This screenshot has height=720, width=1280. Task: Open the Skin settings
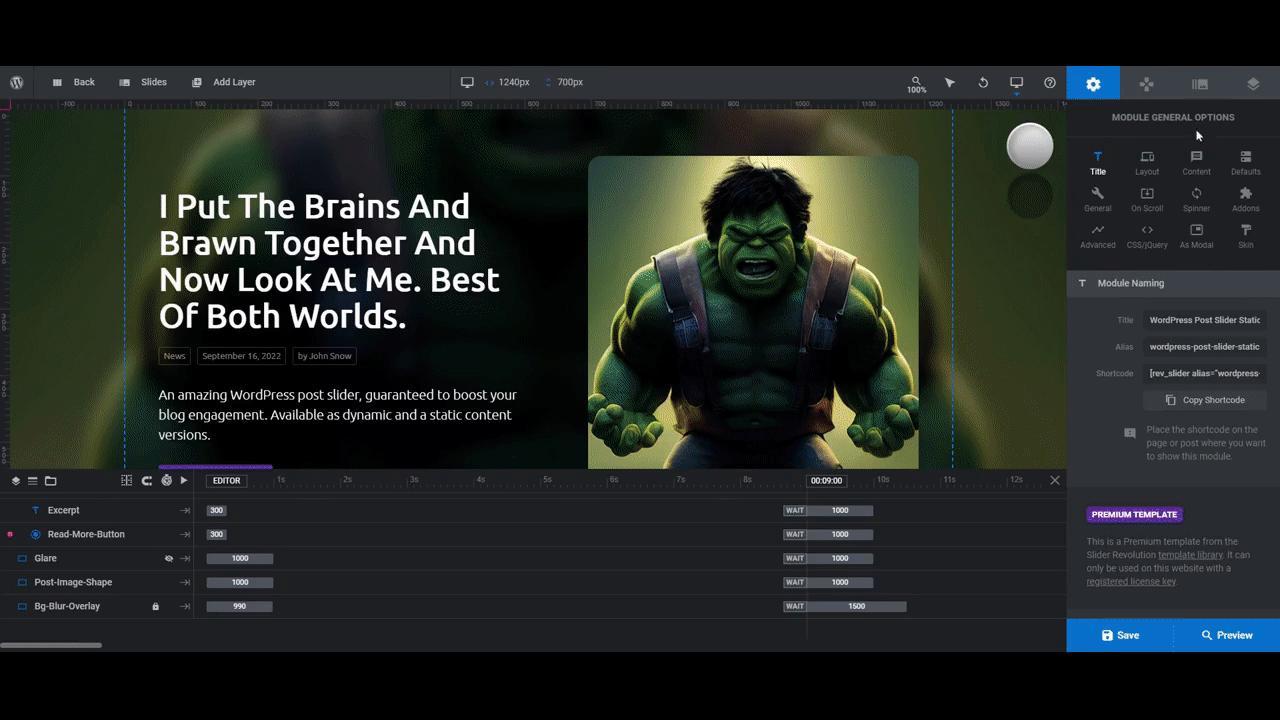[x=1246, y=236]
